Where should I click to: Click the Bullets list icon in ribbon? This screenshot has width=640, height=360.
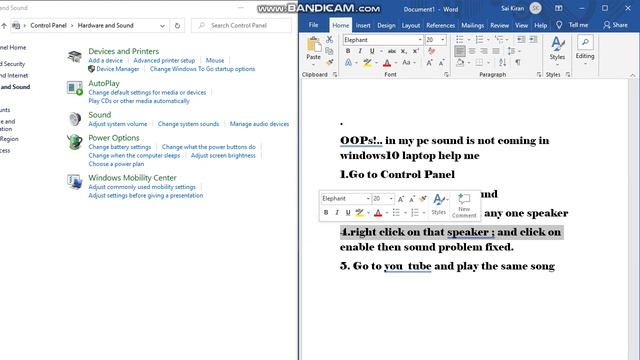[x=460, y=40]
